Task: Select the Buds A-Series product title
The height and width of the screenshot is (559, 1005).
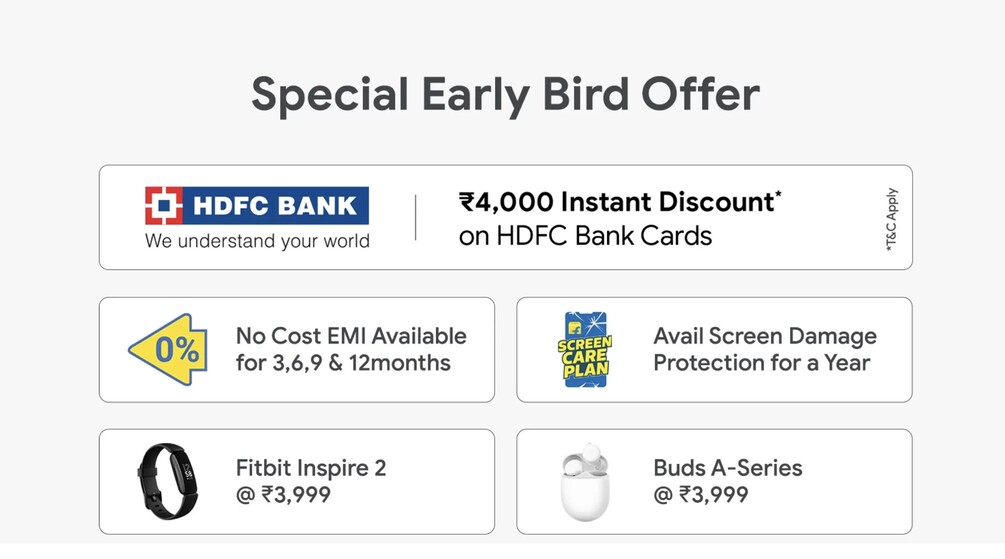Action: [x=727, y=468]
